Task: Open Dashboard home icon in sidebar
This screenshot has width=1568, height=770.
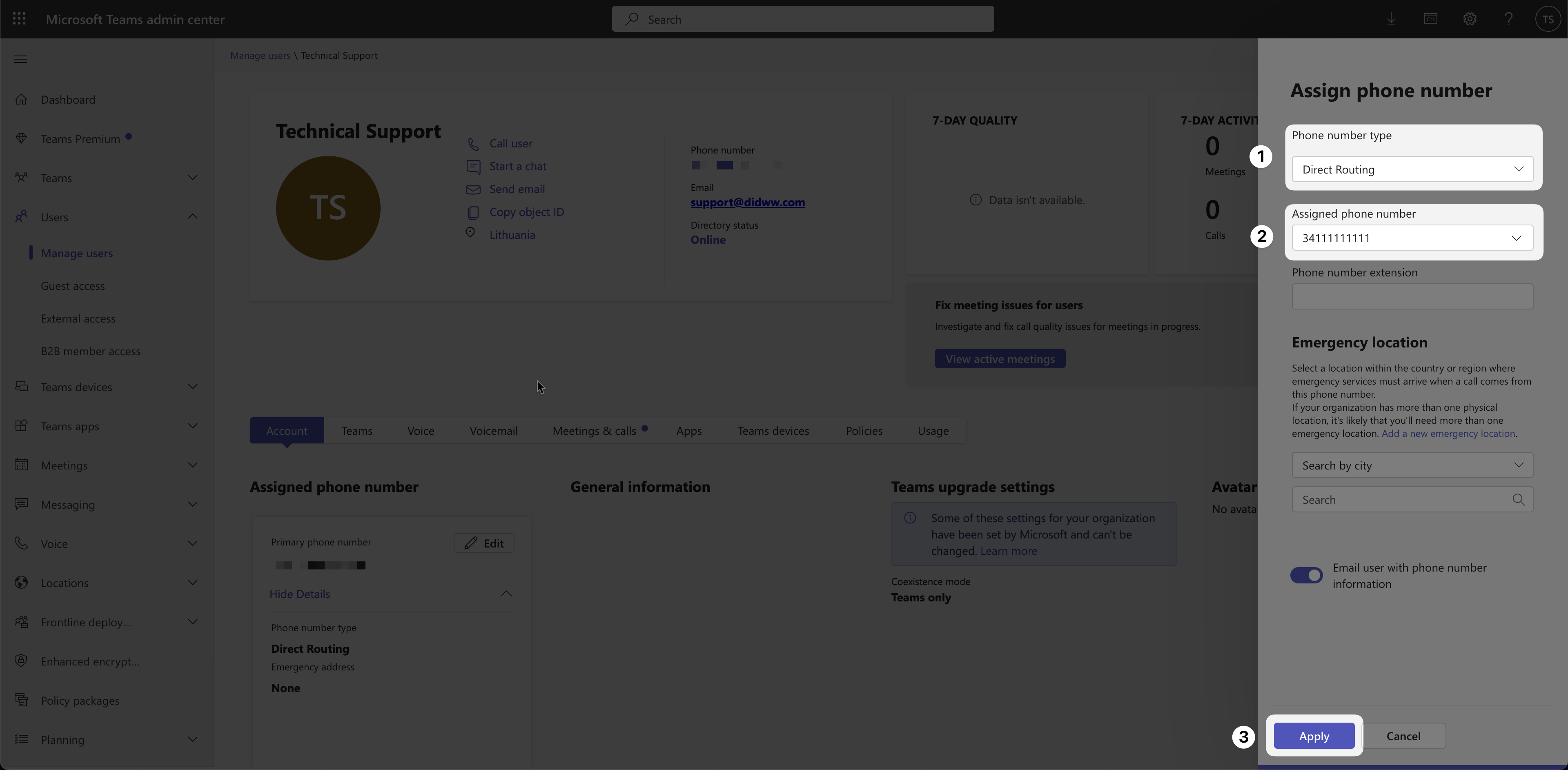Action: click(21, 99)
